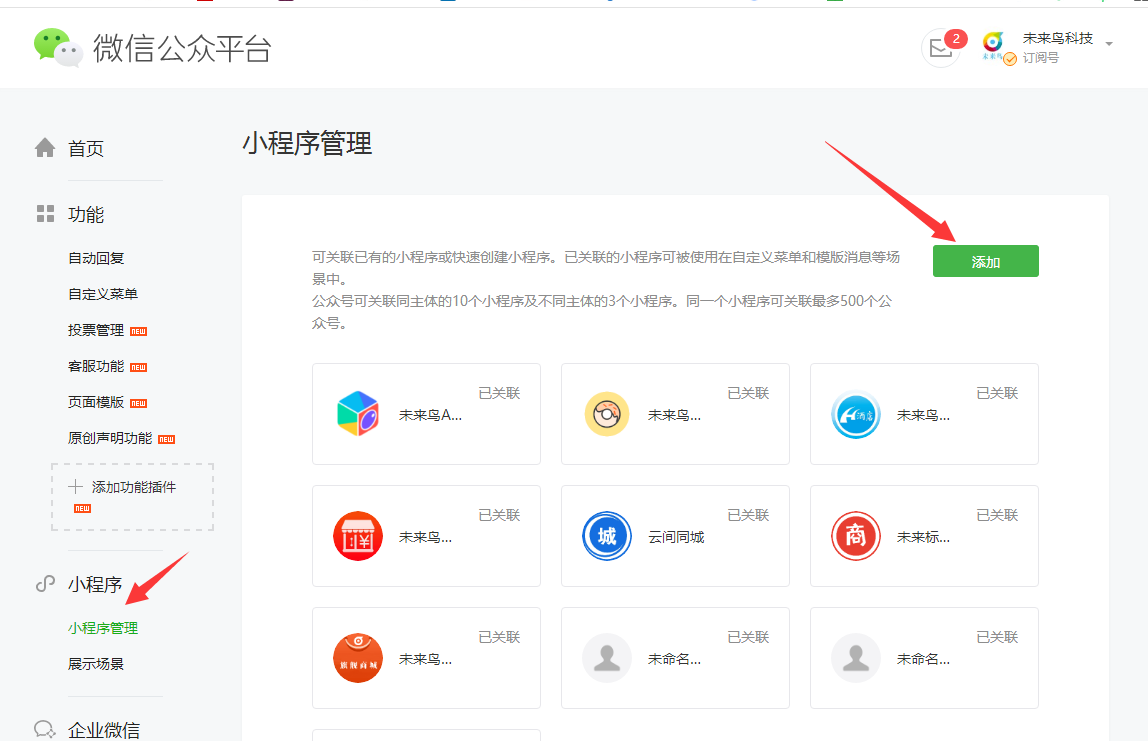Select 小程序 section heading
The image size is (1148, 741).
(x=95, y=584)
